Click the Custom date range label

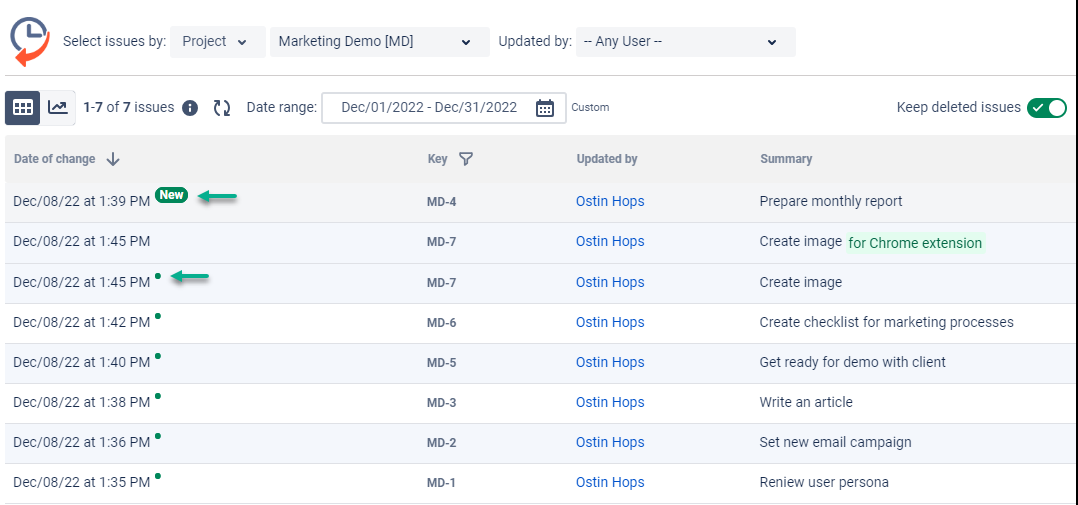pos(590,108)
